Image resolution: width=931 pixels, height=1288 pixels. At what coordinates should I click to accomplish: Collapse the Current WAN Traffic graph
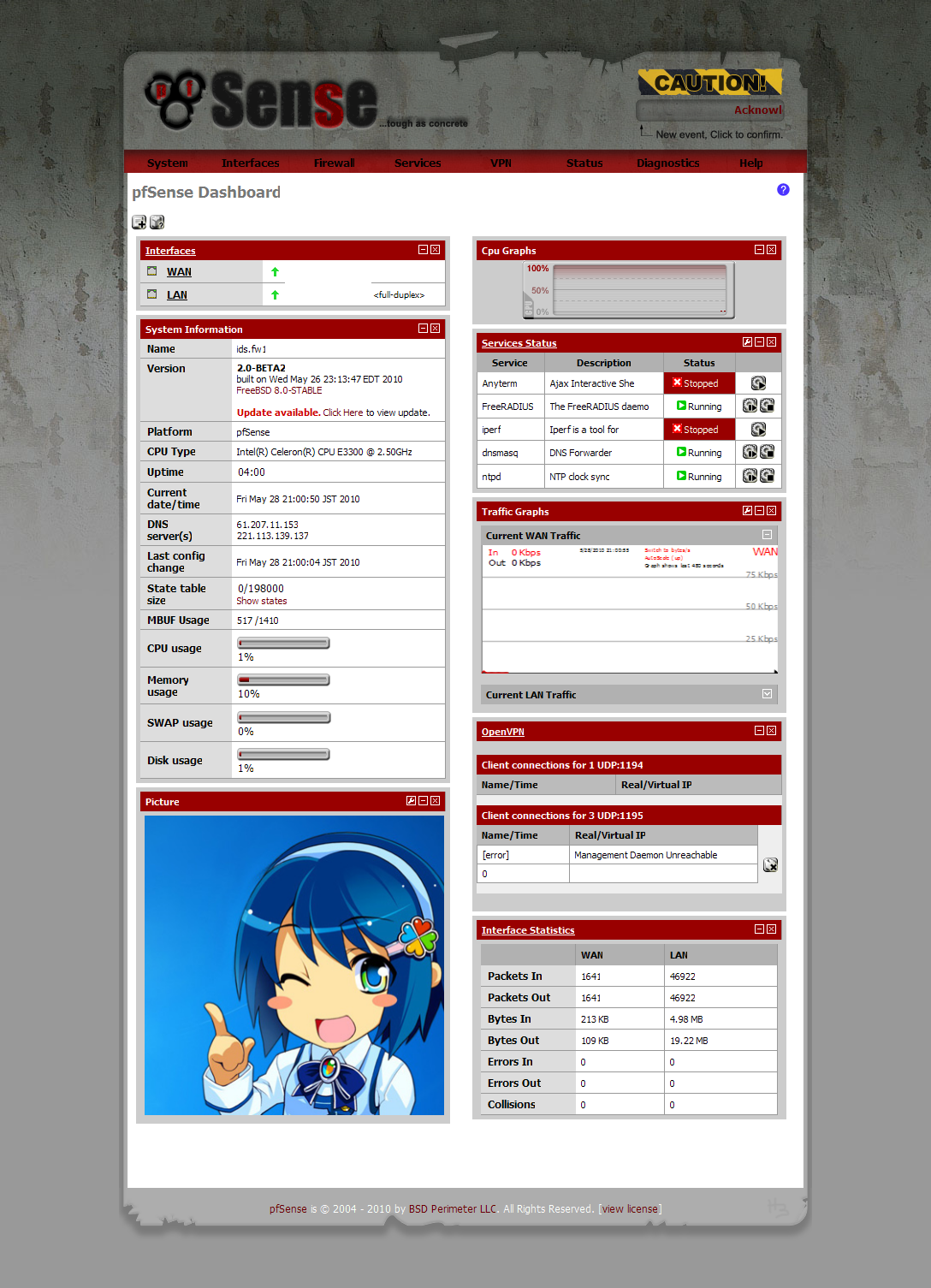767,535
